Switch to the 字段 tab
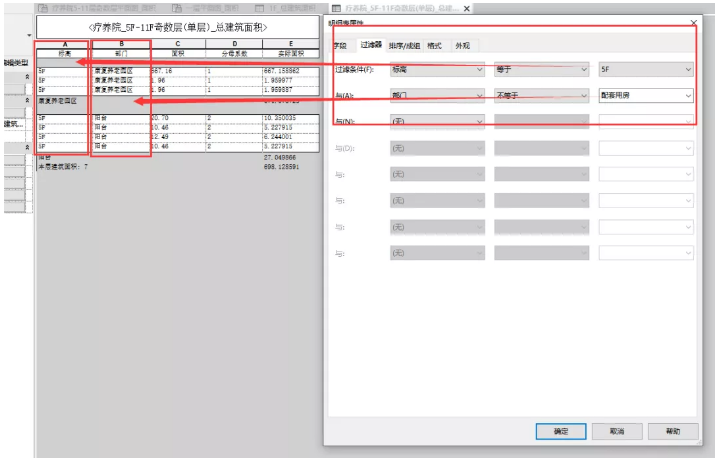720x460 pixels. tap(340, 45)
